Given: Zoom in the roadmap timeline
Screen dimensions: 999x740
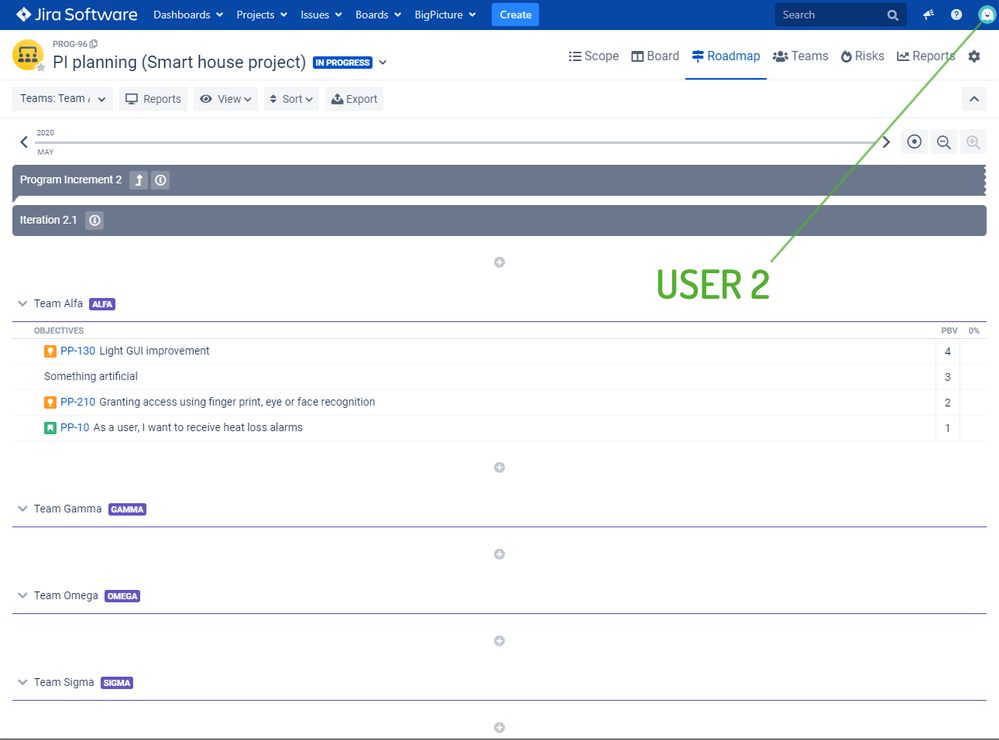Looking at the screenshot, I should pos(973,141).
